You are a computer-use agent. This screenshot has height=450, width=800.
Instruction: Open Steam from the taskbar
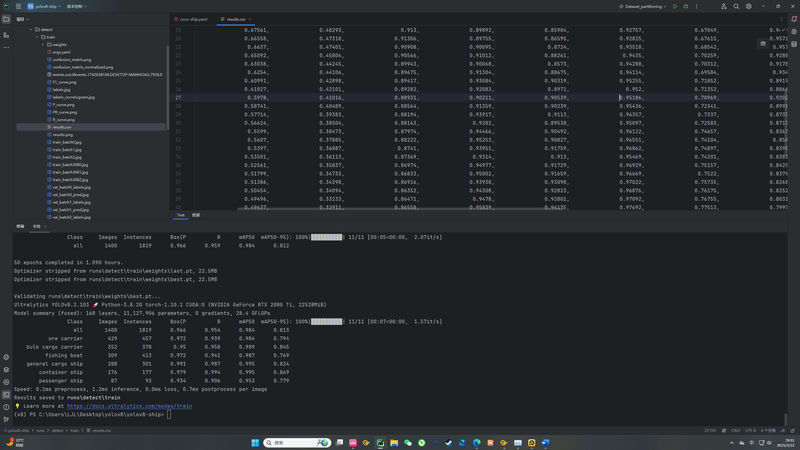[x=449, y=442]
